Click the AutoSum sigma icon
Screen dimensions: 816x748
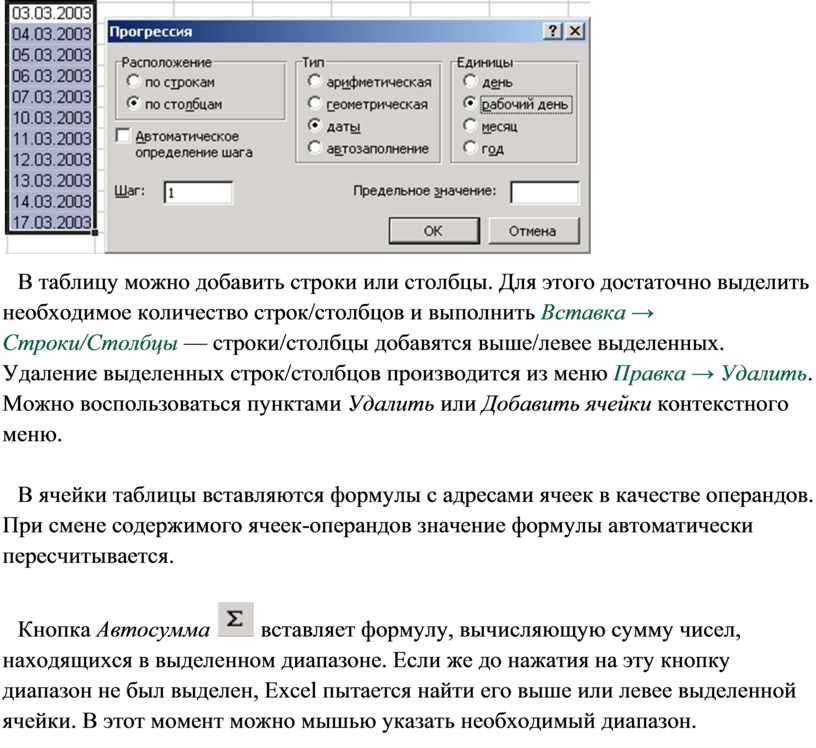(x=235, y=620)
